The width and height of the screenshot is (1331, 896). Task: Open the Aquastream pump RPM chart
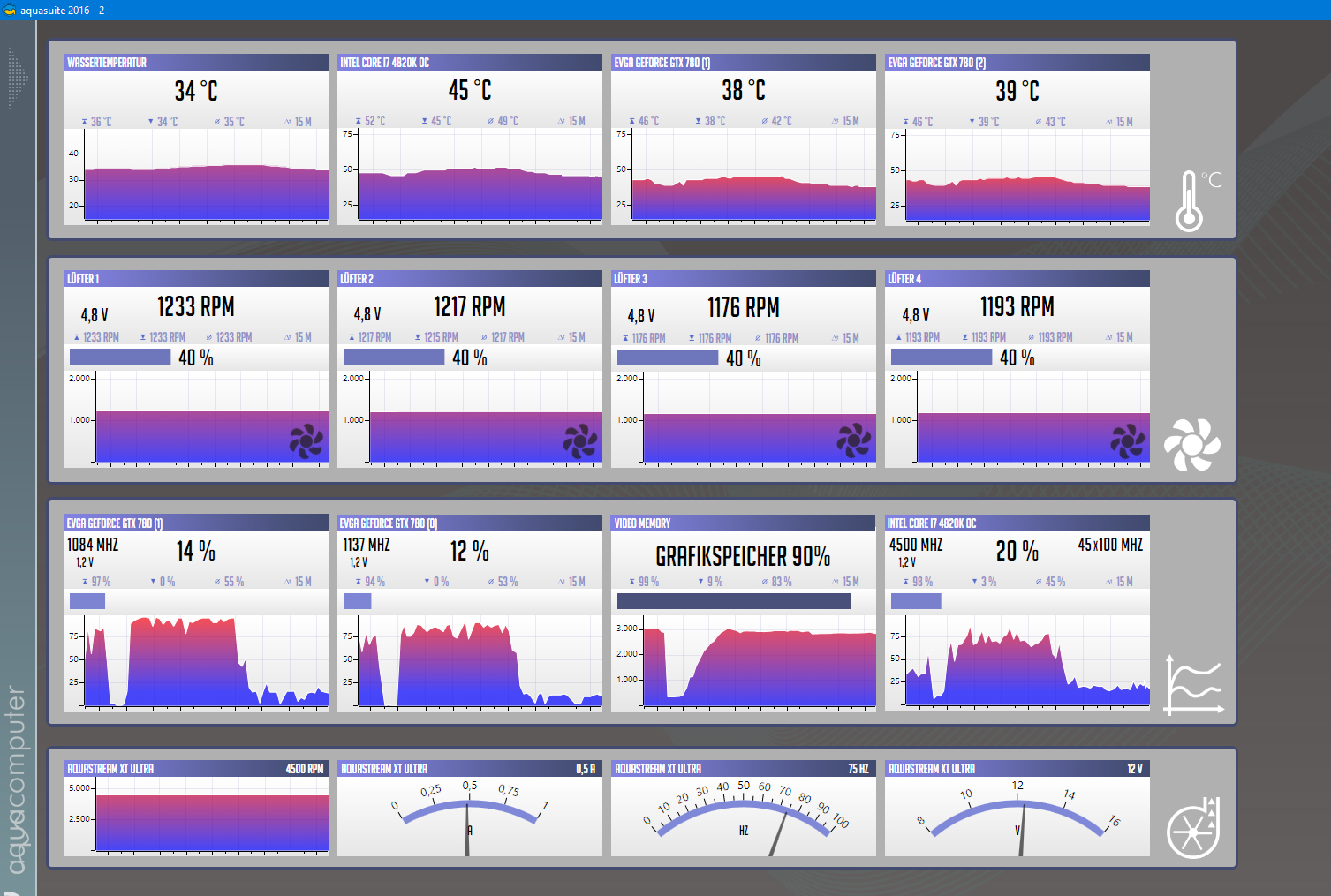(196, 817)
